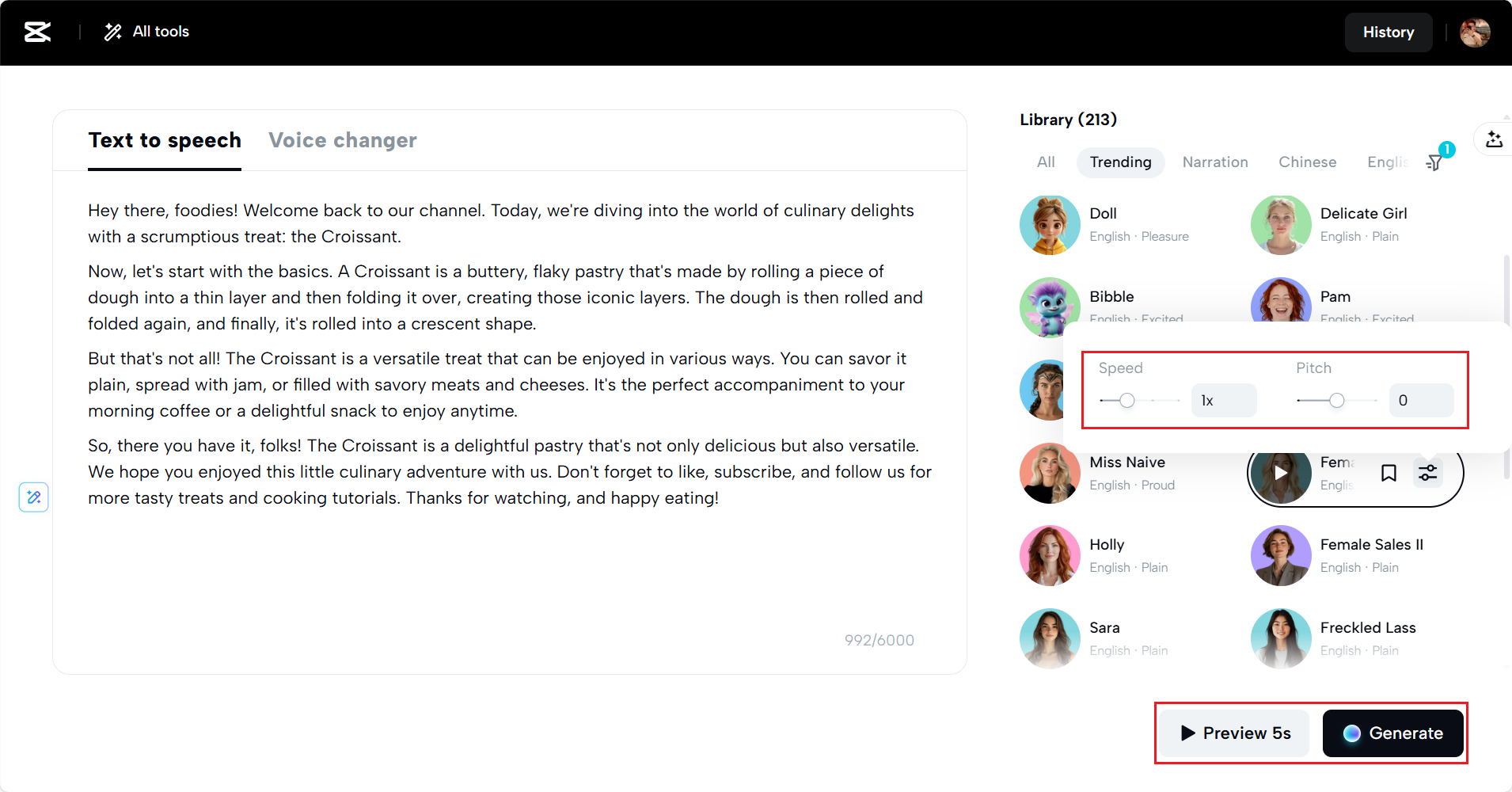Click the AI writer icon beside text
Viewport: 1512px width, 792px height.
[34, 497]
